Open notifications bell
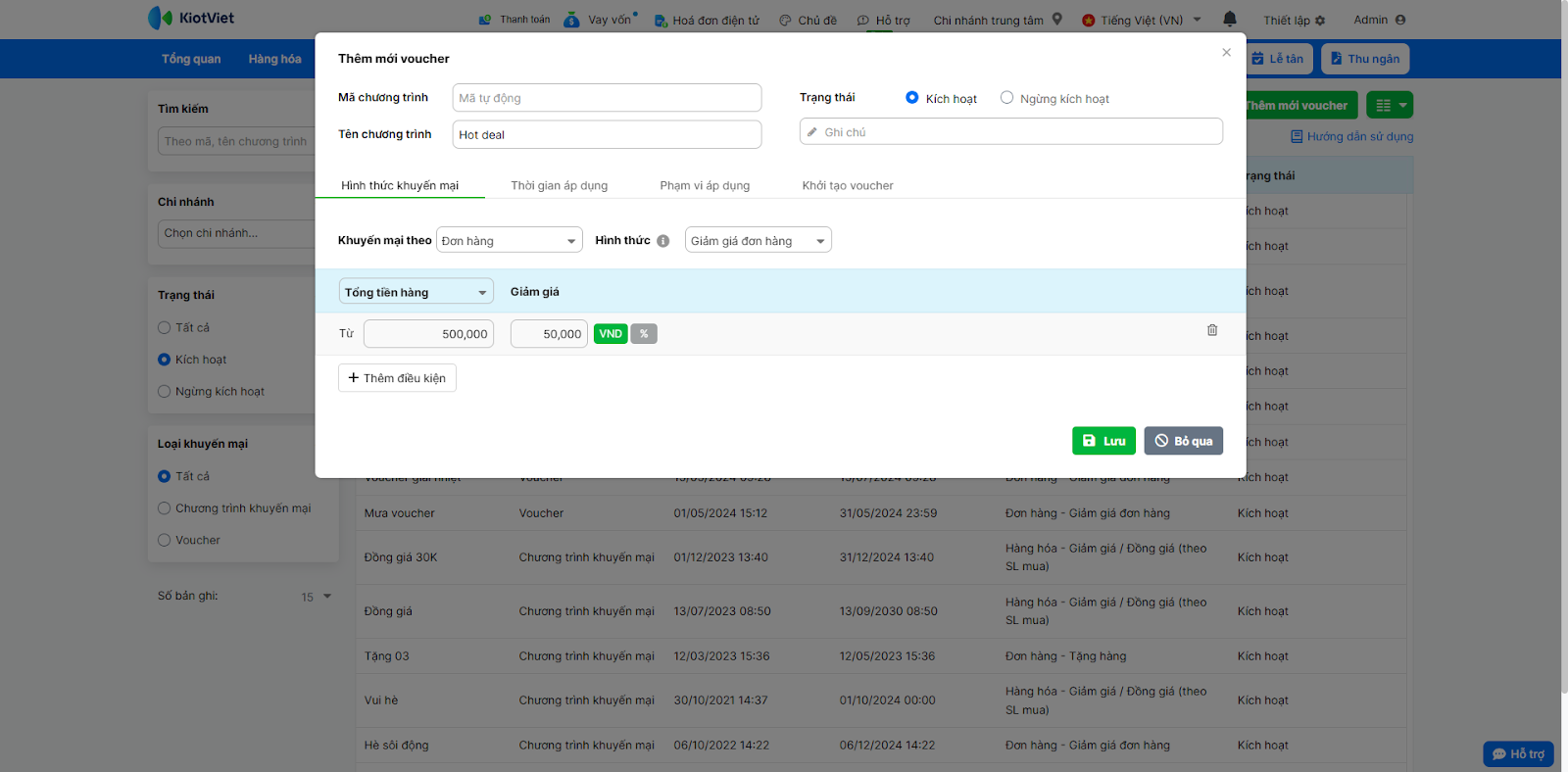 (x=1230, y=19)
